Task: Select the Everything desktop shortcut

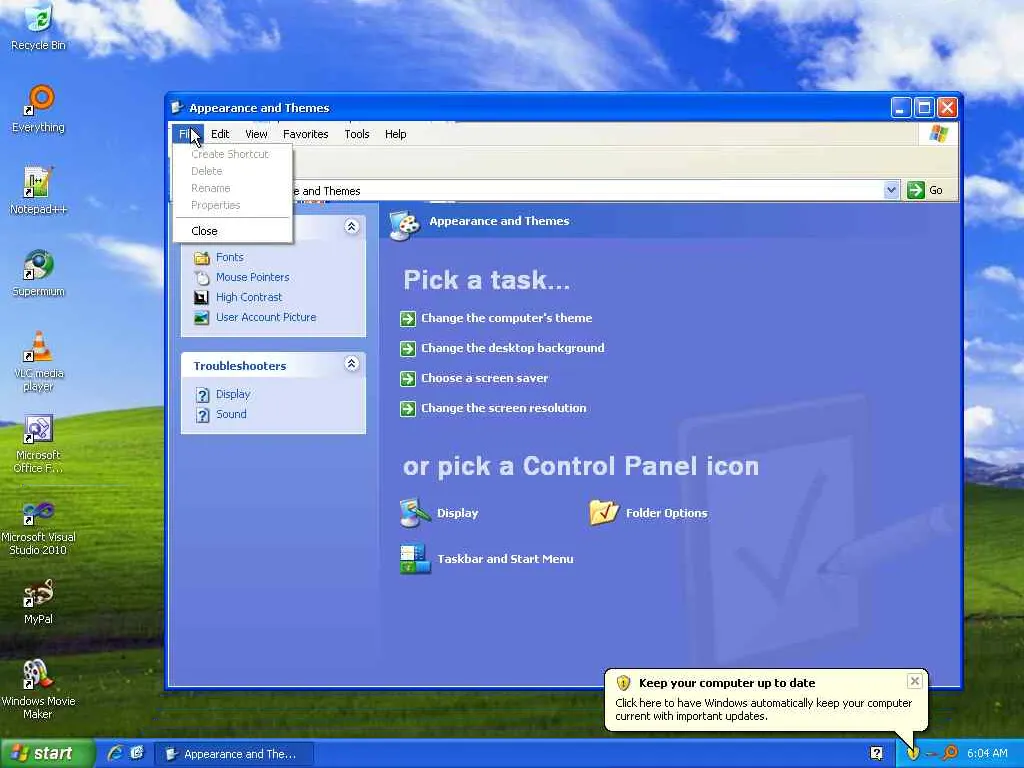Action: point(38,109)
